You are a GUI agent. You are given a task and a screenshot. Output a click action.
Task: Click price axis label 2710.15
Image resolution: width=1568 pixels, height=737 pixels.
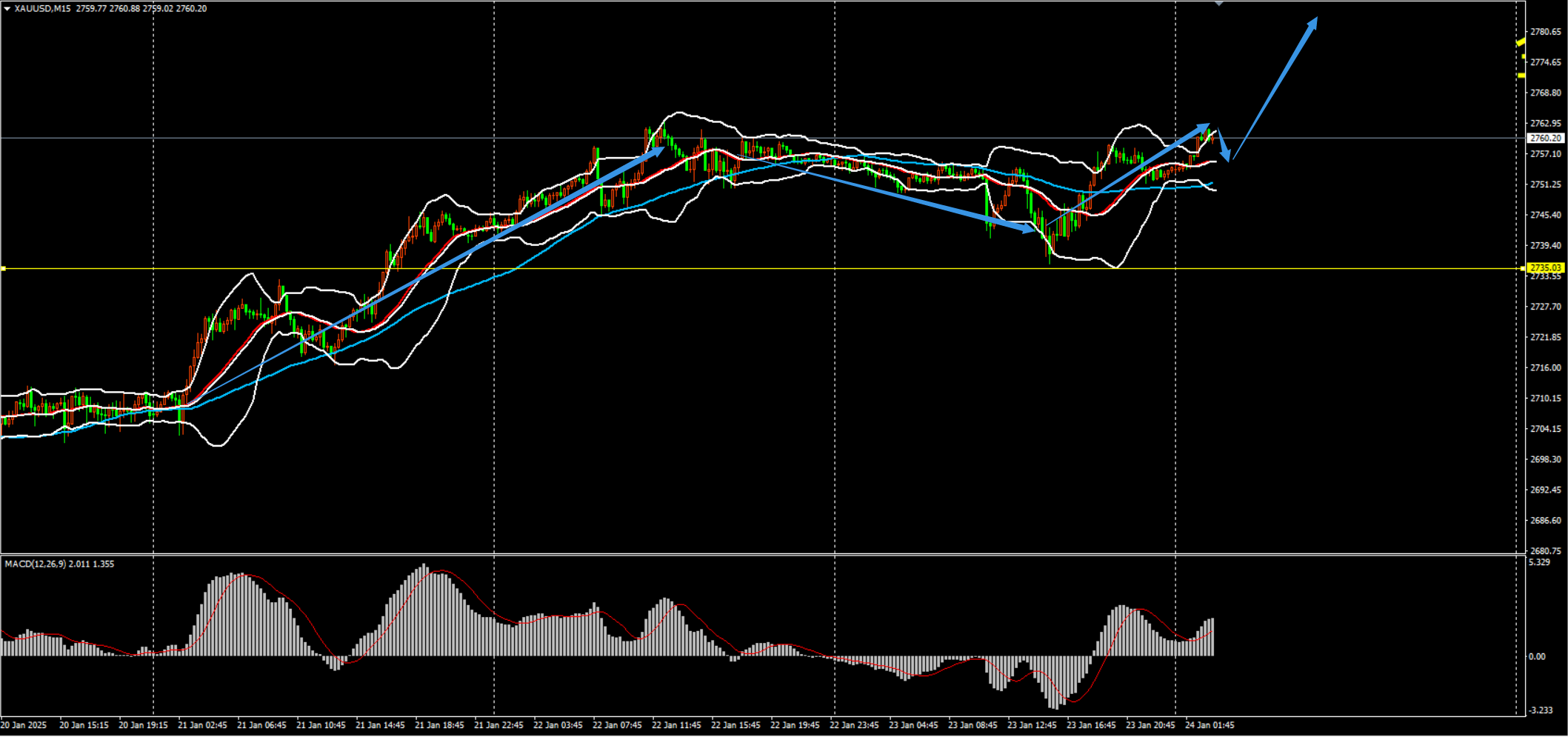click(1546, 398)
